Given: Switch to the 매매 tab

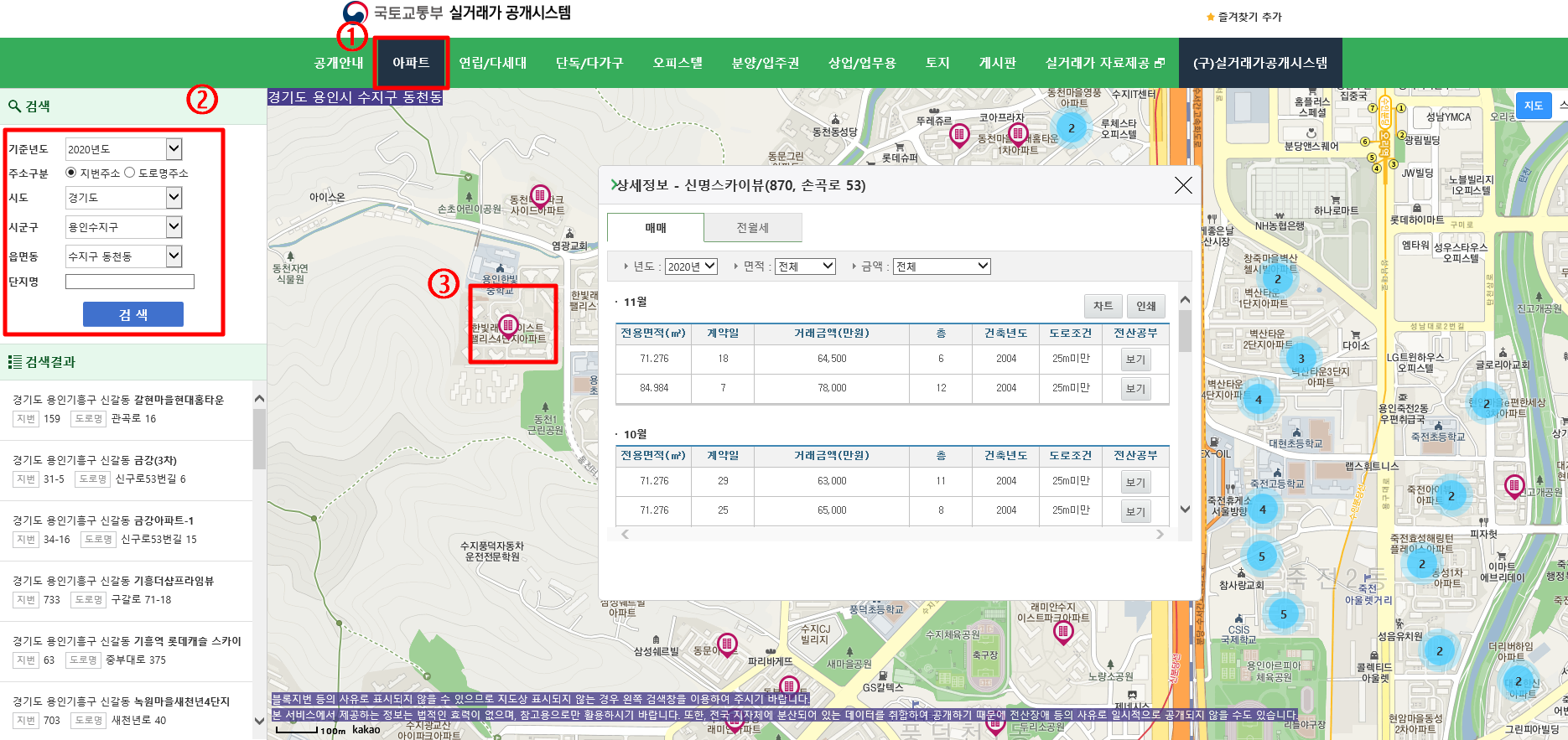Looking at the screenshot, I should point(656,228).
